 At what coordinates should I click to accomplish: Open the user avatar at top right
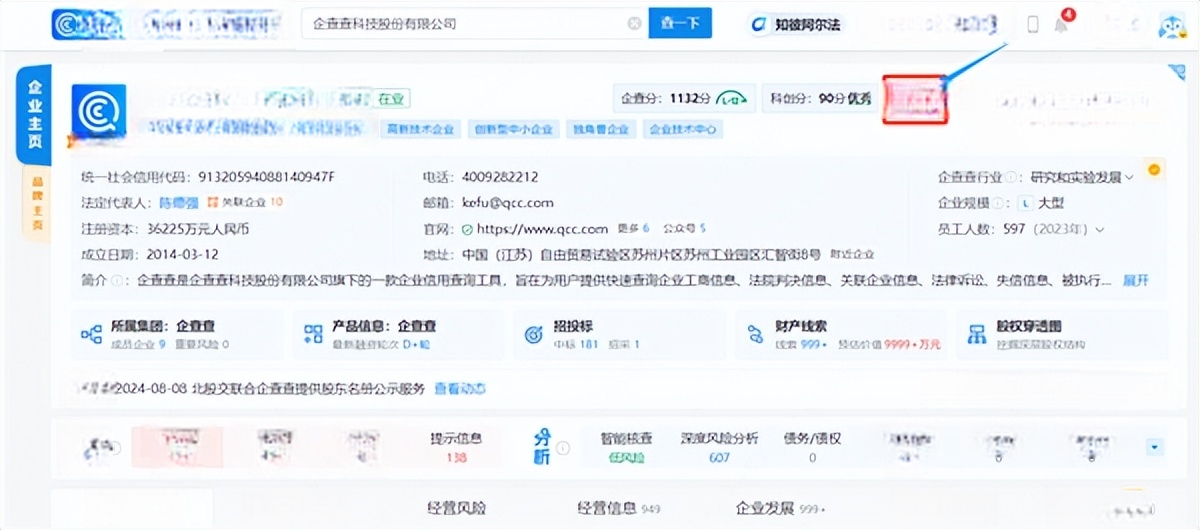click(x=1172, y=24)
